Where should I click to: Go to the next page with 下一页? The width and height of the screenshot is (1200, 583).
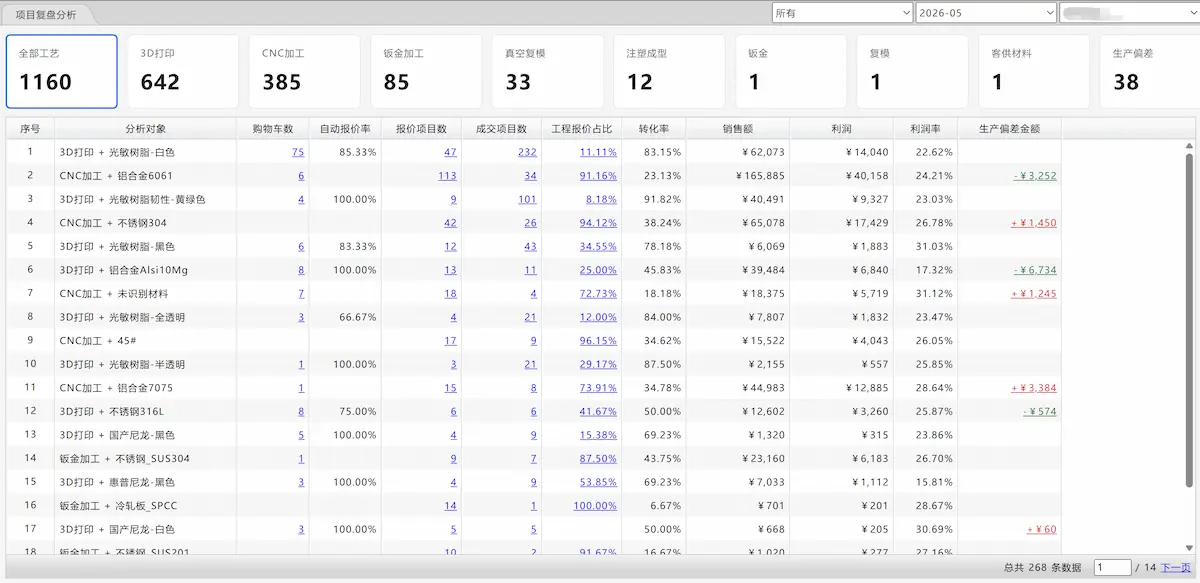(1175, 567)
